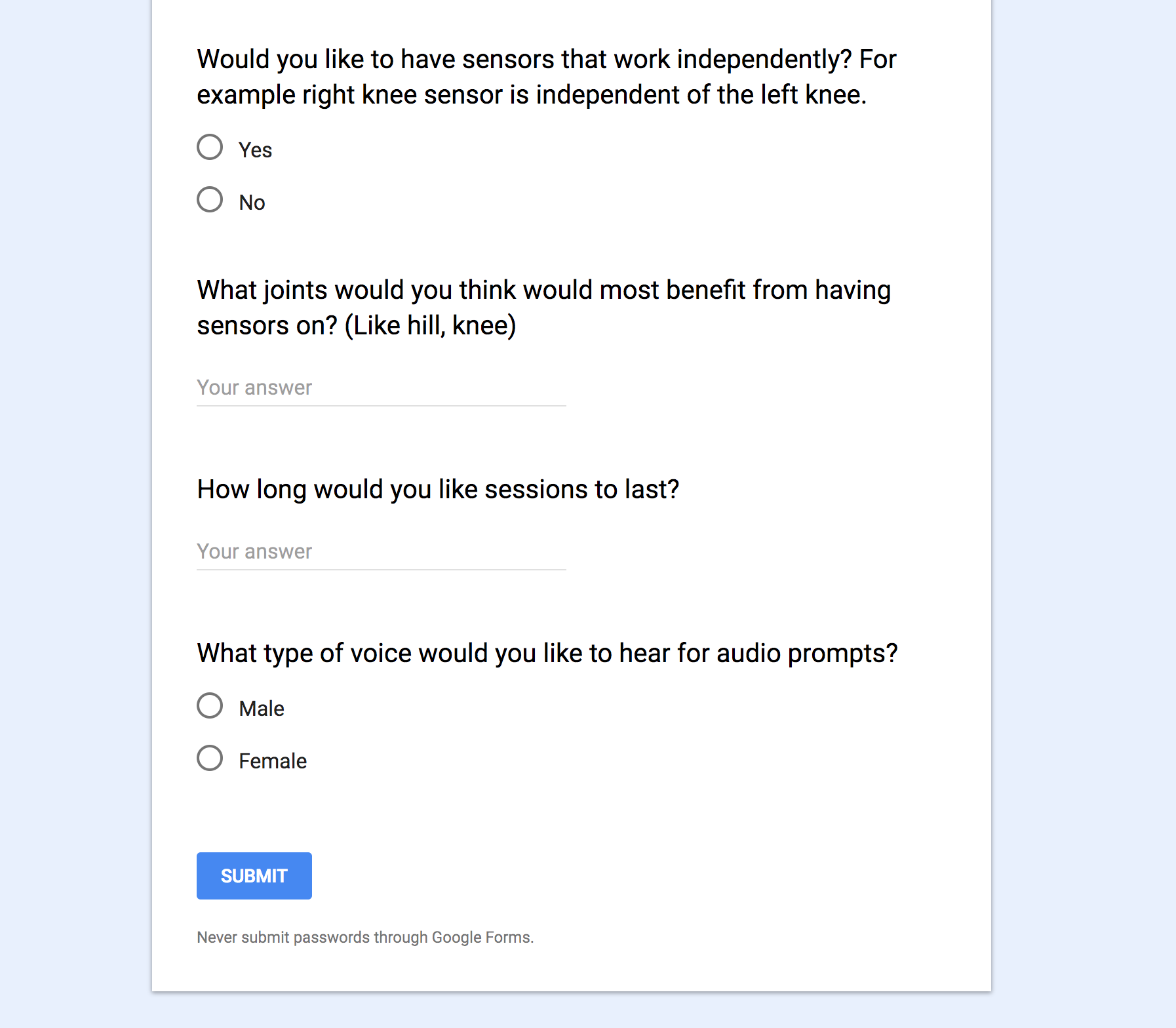
Task: Select the Yes radio button
Action: tap(210, 148)
